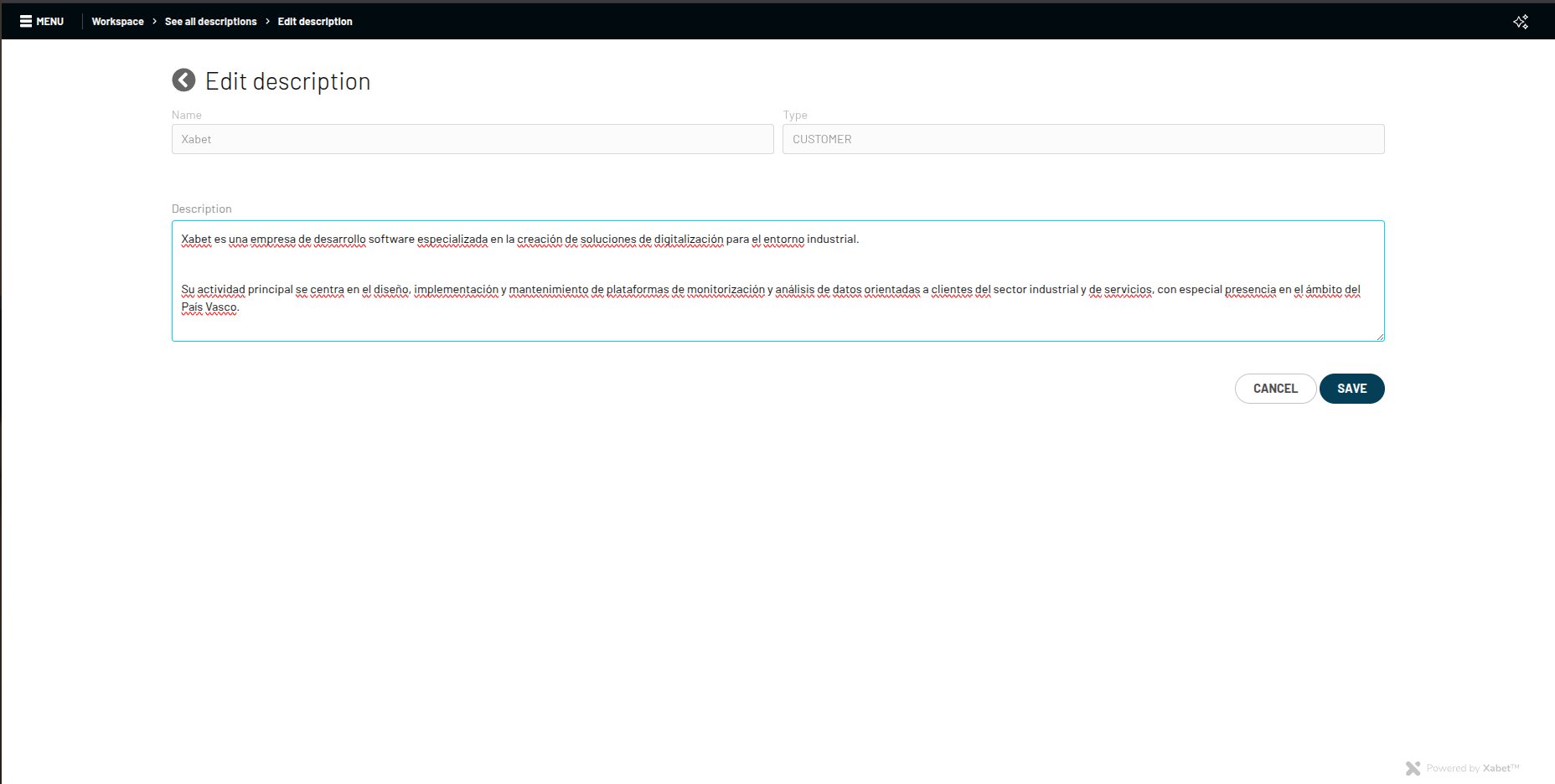This screenshot has width=1555, height=784.
Task: Click the CANCEL button
Action: [x=1275, y=389]
